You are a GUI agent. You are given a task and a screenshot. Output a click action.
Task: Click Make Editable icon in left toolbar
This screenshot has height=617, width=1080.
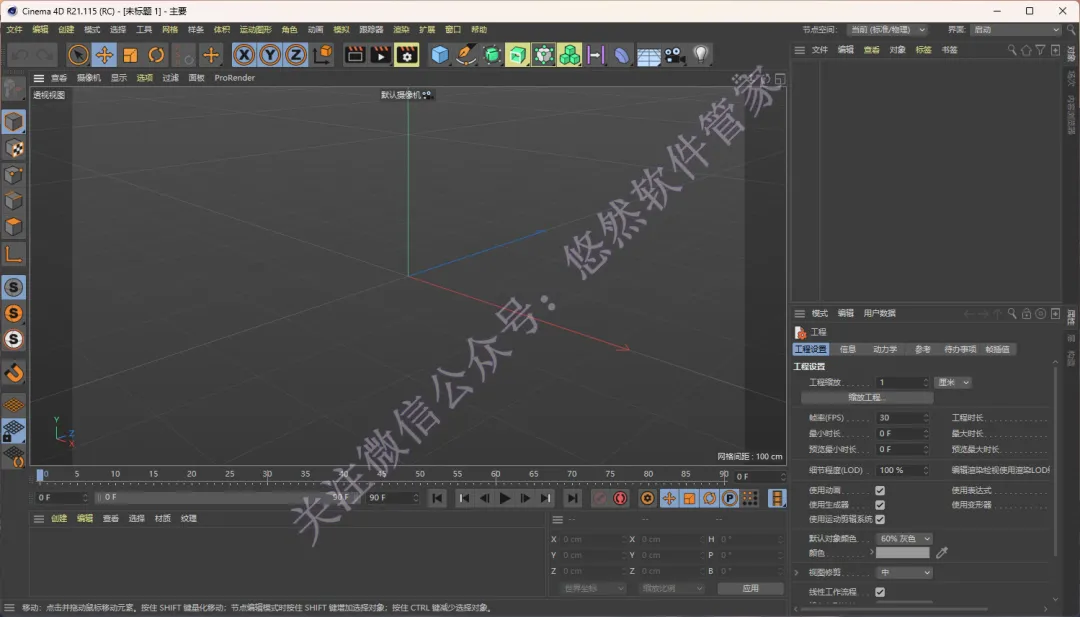click(x=13, y=89)
